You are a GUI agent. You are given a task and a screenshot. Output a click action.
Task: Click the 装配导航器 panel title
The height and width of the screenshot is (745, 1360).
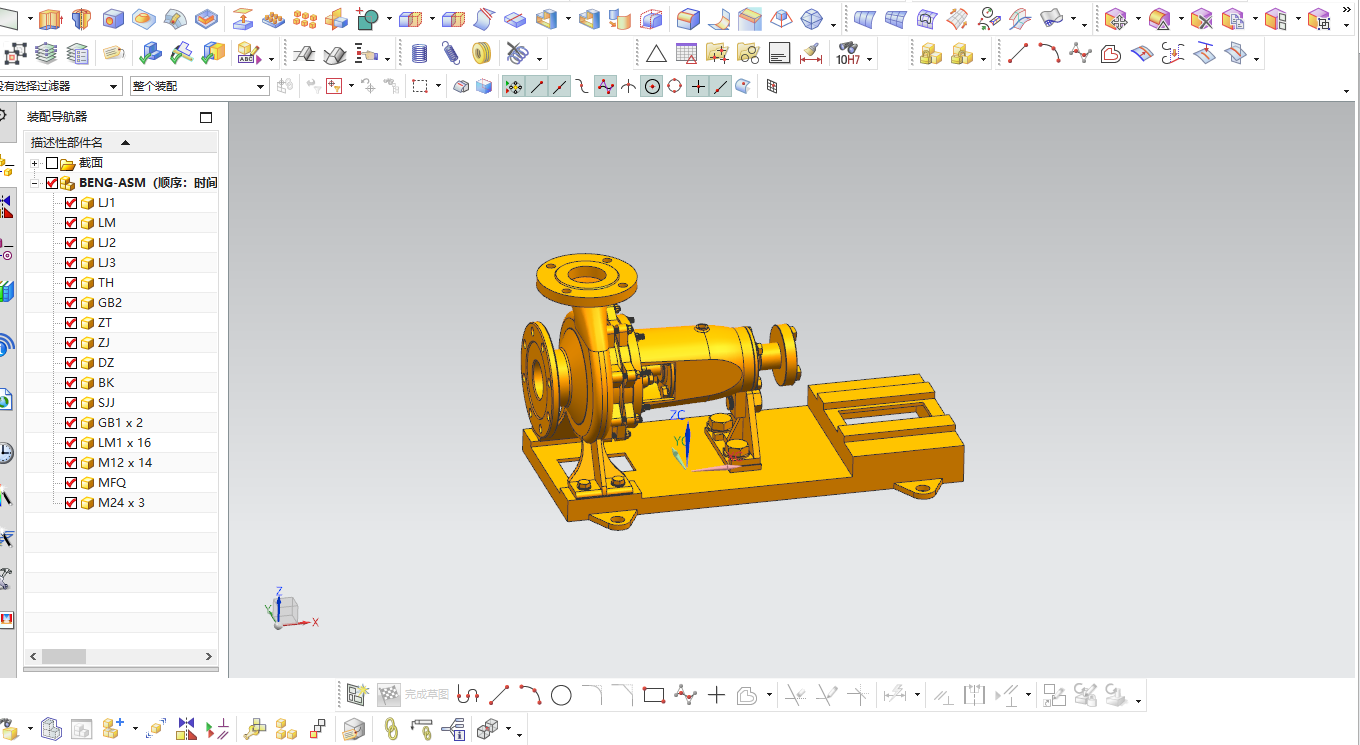57,117
